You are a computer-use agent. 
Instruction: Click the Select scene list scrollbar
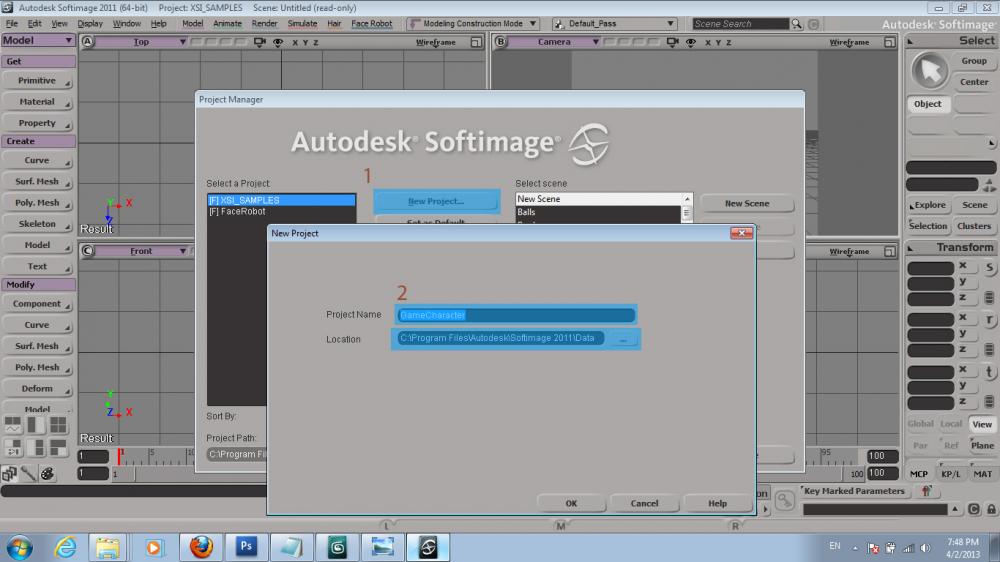click(x=687, y=209)
